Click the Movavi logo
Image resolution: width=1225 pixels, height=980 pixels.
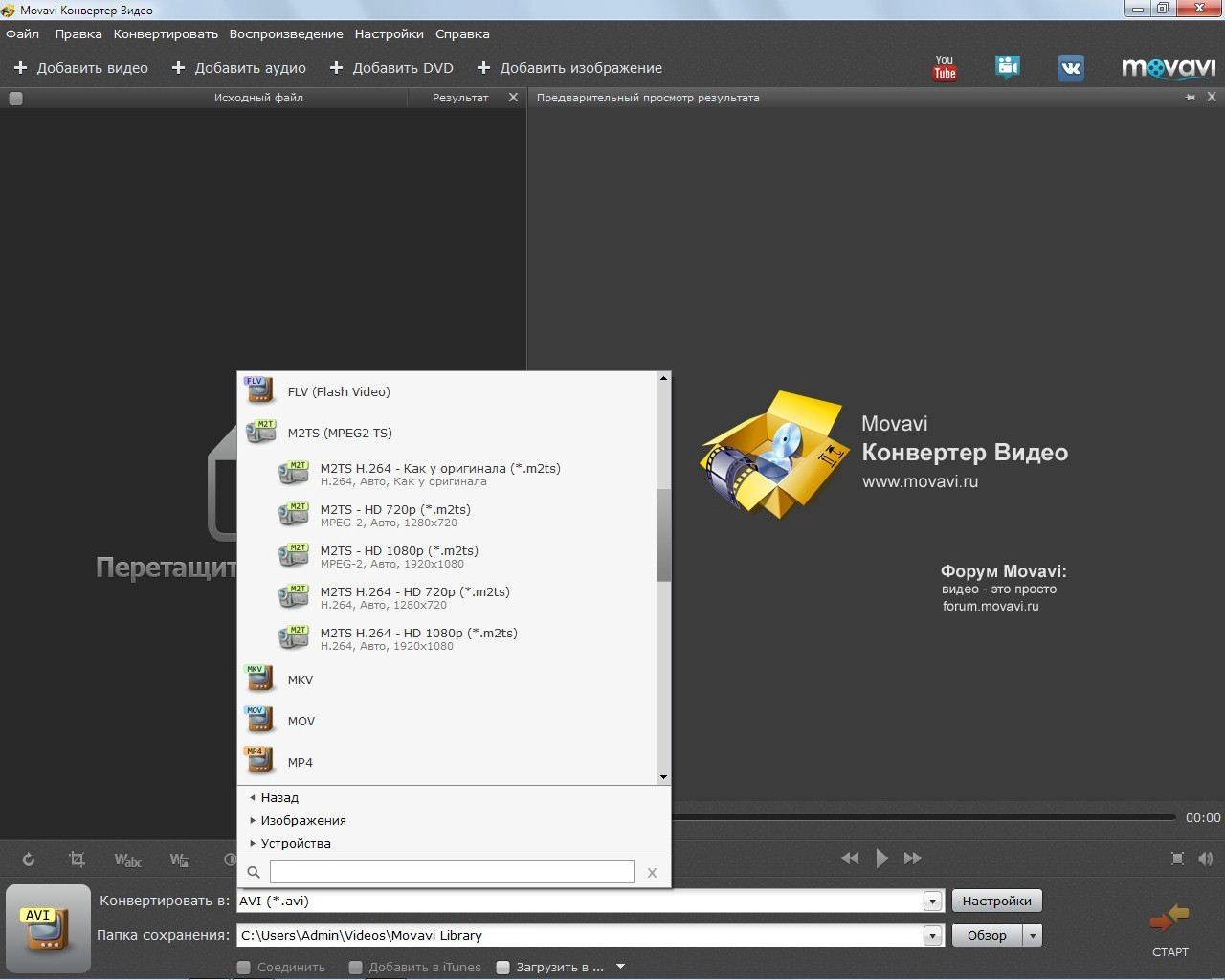point(1168,68)
